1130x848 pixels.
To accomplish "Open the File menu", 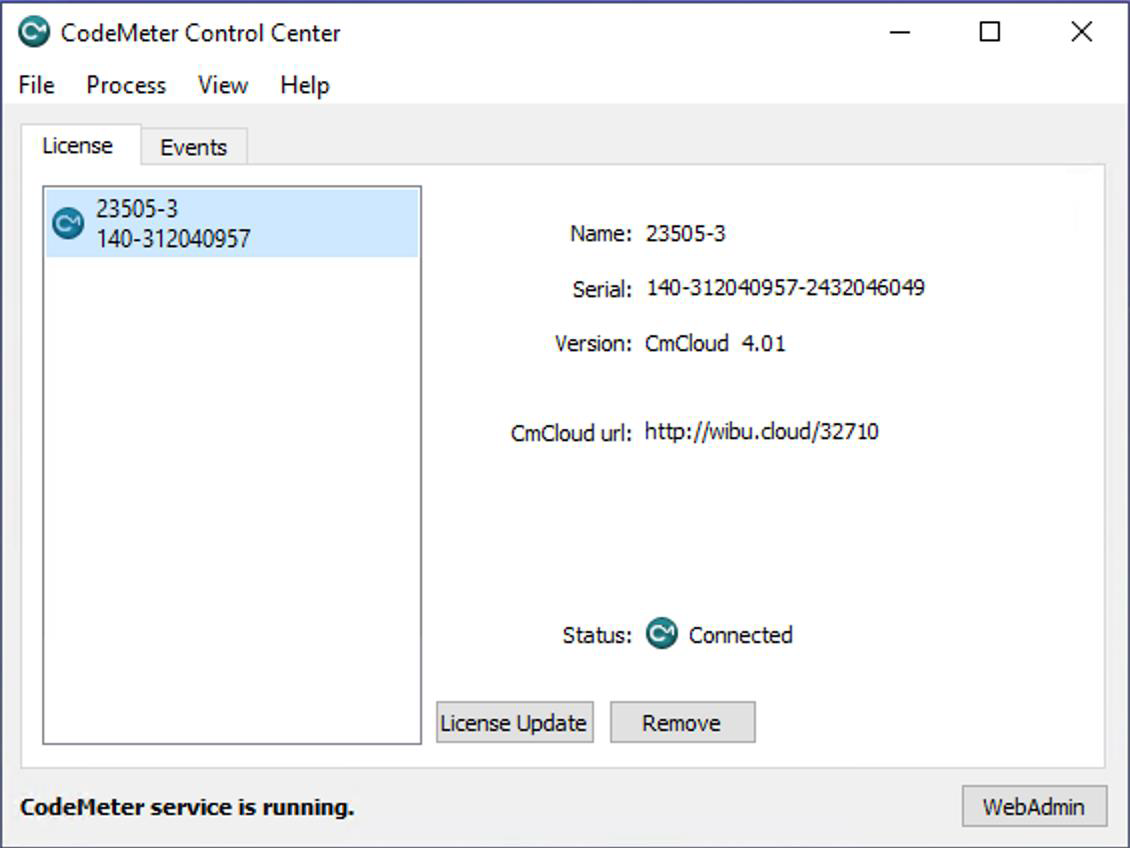I will click(36, 85).
